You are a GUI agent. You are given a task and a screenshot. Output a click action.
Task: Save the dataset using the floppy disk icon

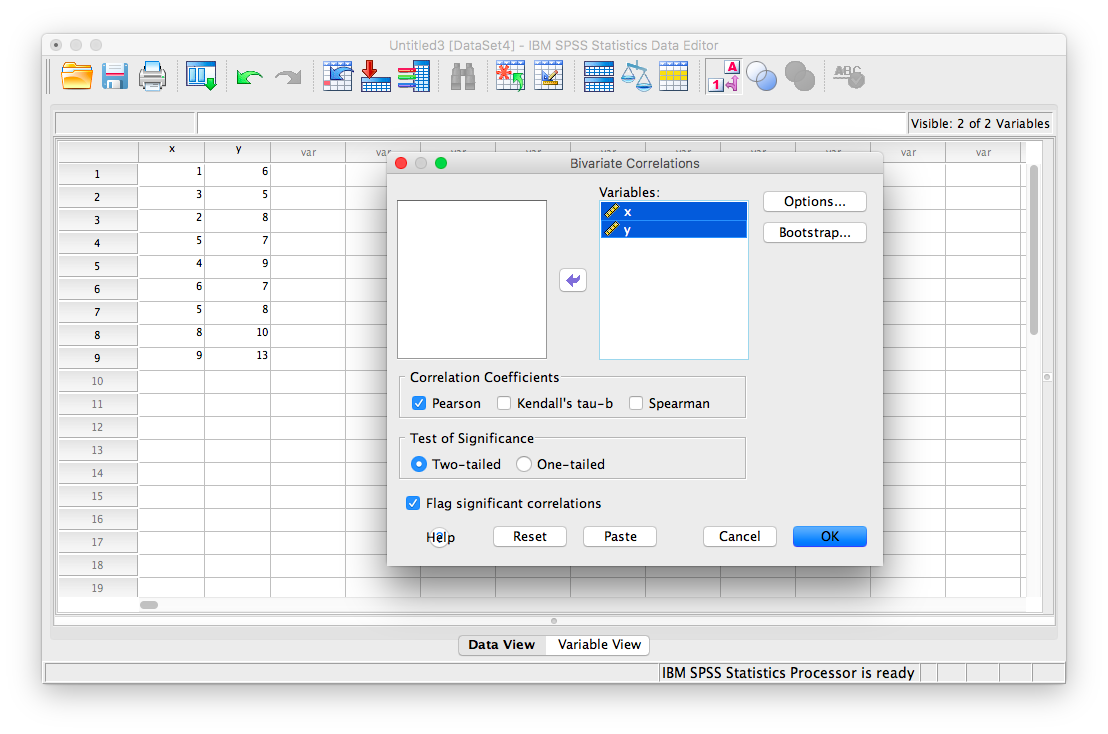click(x=114, y=76)
